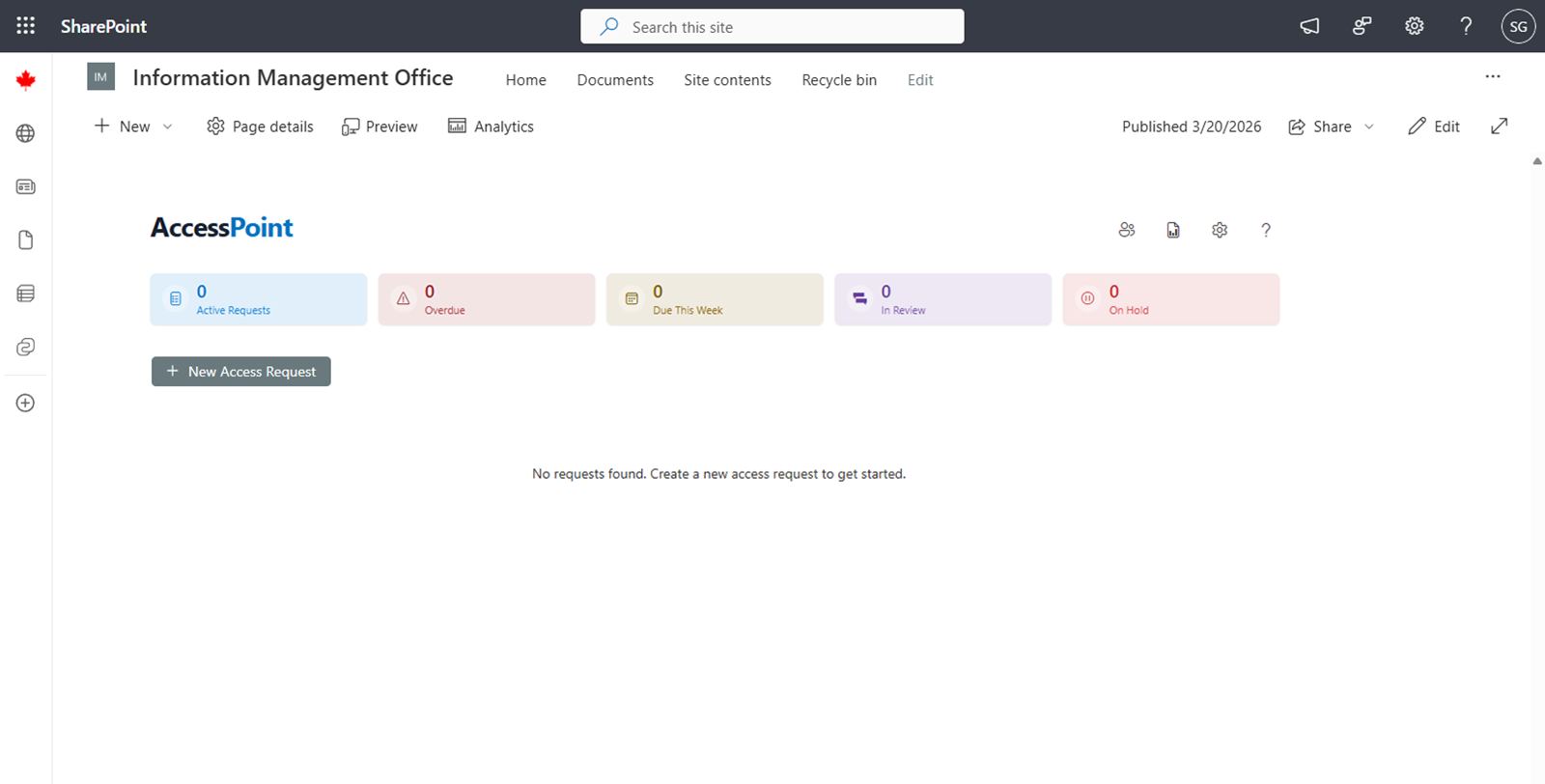The height and width of the screenshot is (784, 1545).
Task: Click the On Hold pause icon
Action: (x=1087, y=299)
